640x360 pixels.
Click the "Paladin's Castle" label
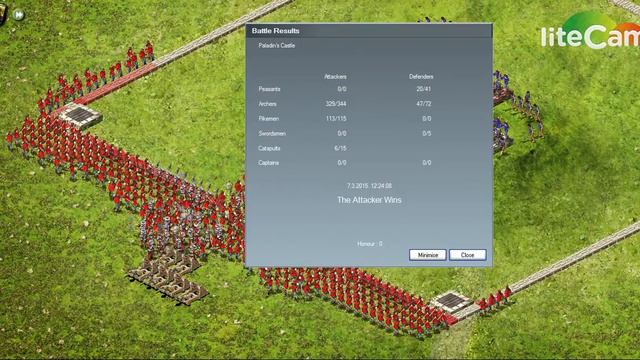(276, 45)
